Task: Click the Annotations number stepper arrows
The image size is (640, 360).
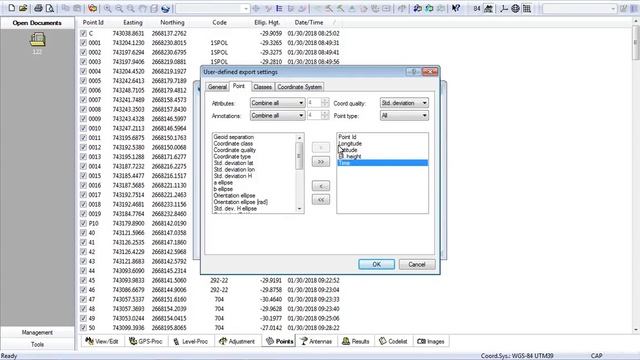Action: pyautogui.click(x=325, y=116)
